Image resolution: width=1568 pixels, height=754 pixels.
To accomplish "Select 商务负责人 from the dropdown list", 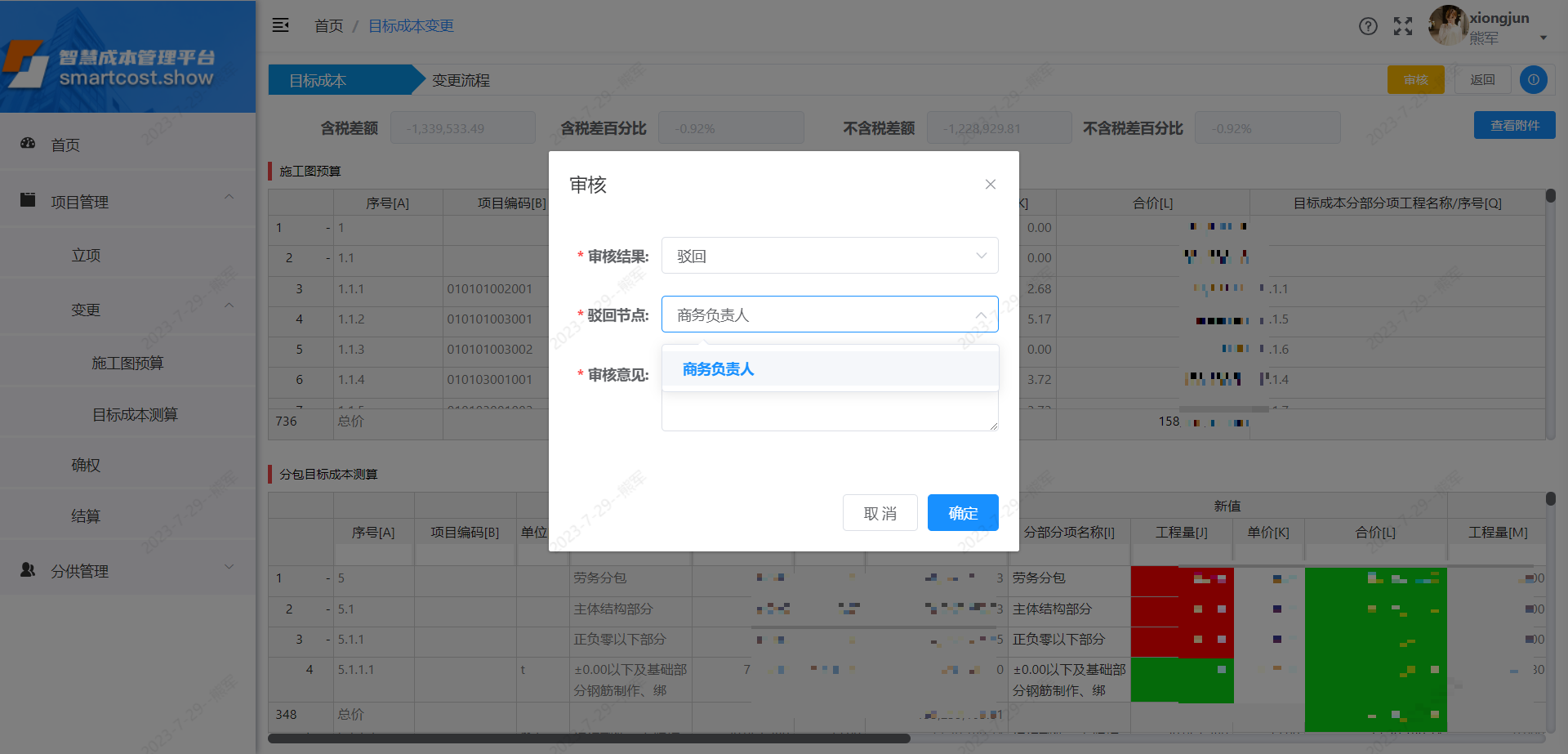I will [x=717, y=368].
